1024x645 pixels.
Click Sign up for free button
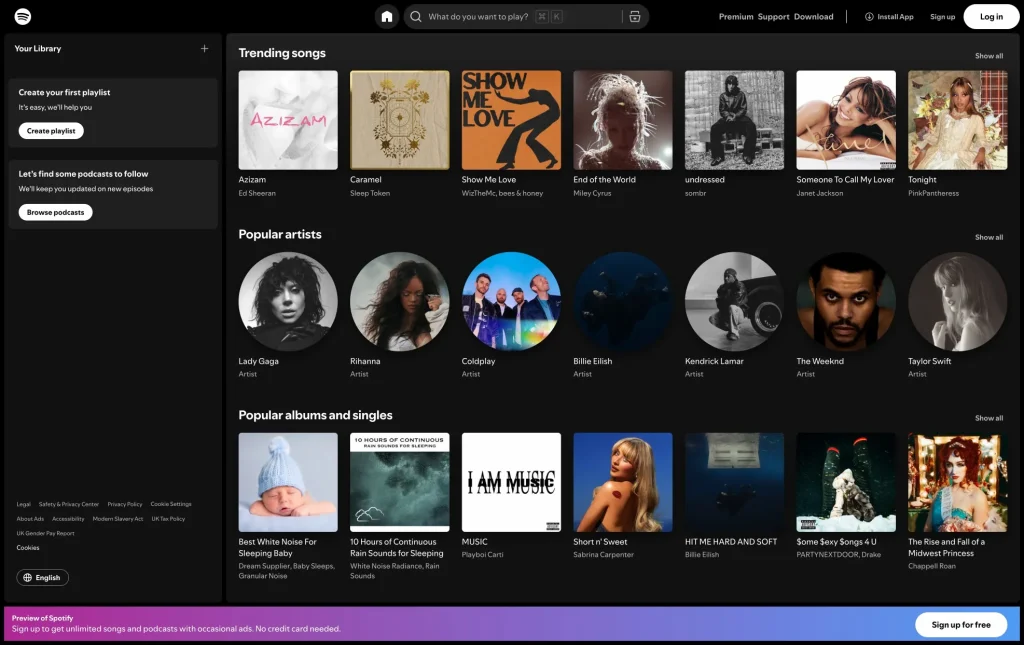point(960,625)
